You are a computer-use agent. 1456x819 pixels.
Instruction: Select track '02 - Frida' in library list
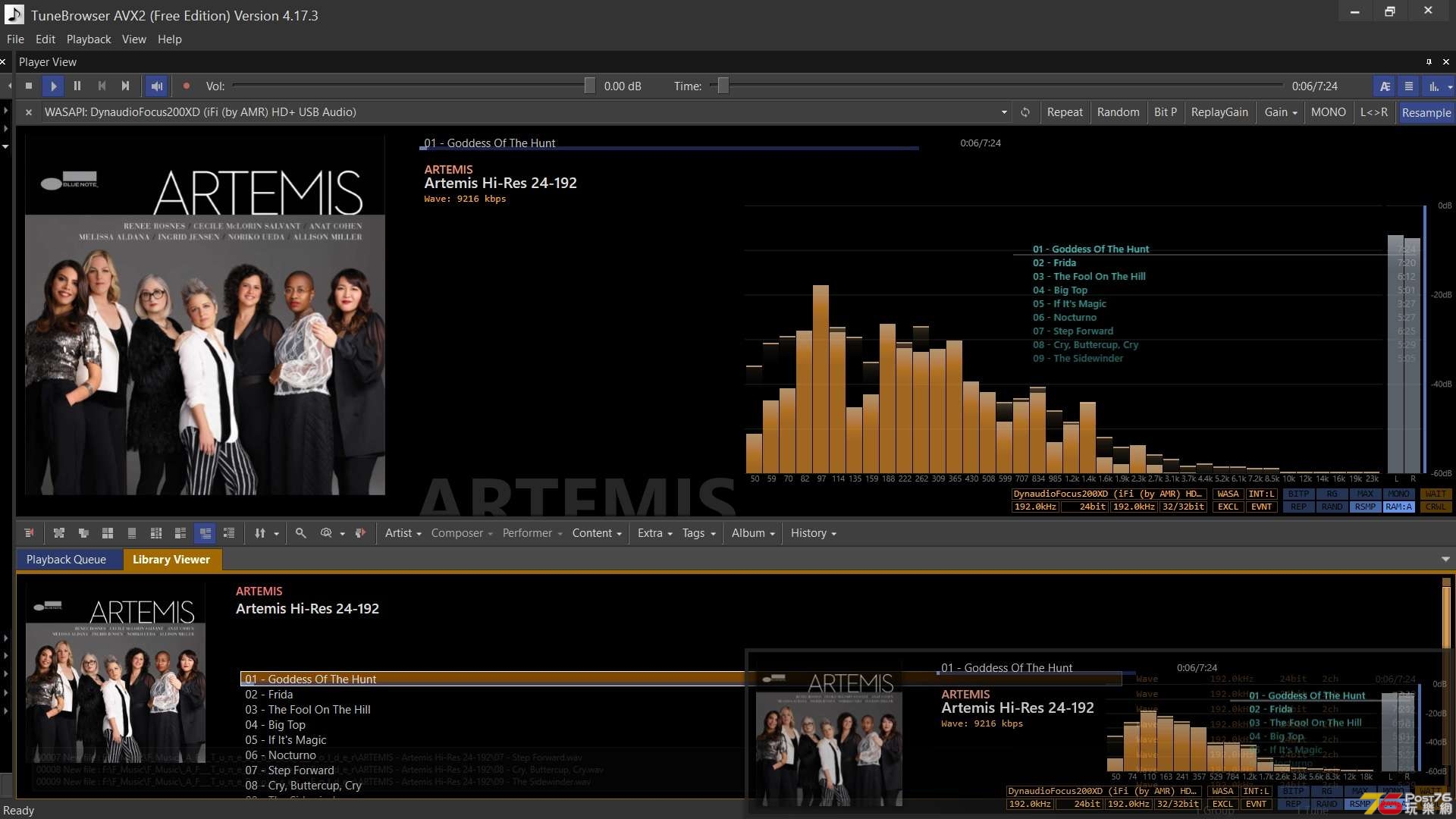click(x=268, y=695)
